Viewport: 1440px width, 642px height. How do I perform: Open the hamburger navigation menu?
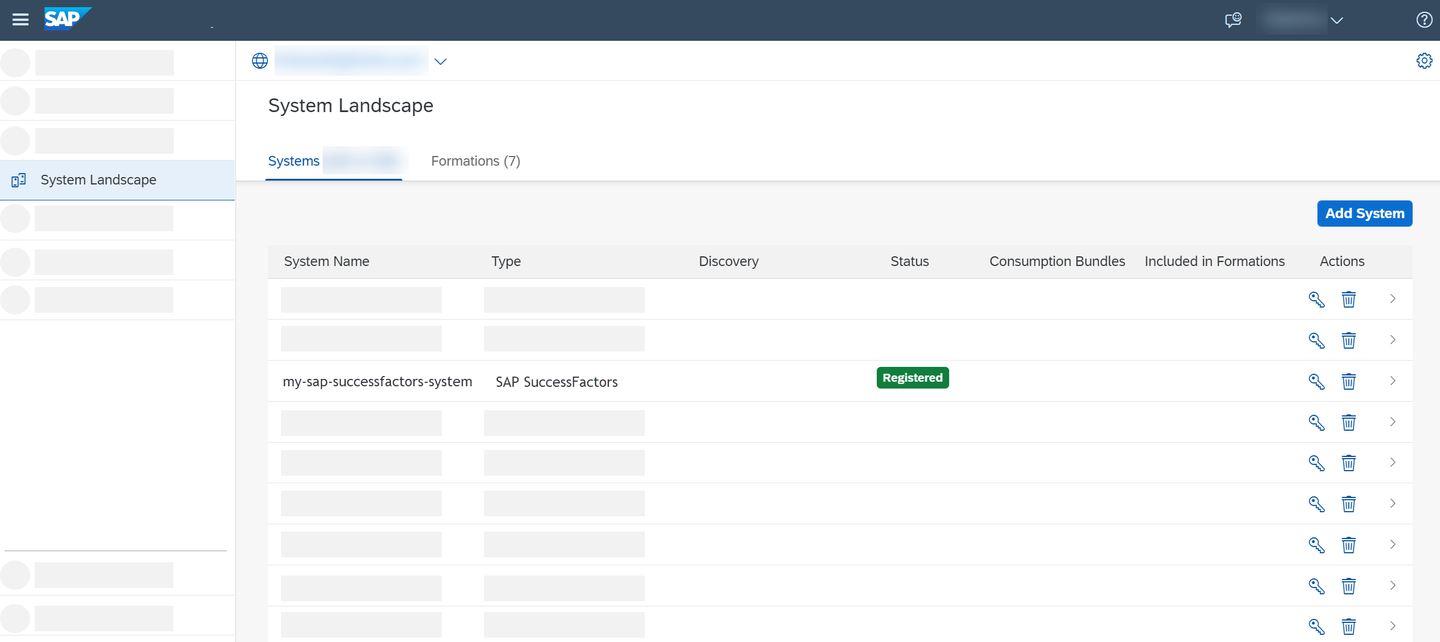pos(20,20)
